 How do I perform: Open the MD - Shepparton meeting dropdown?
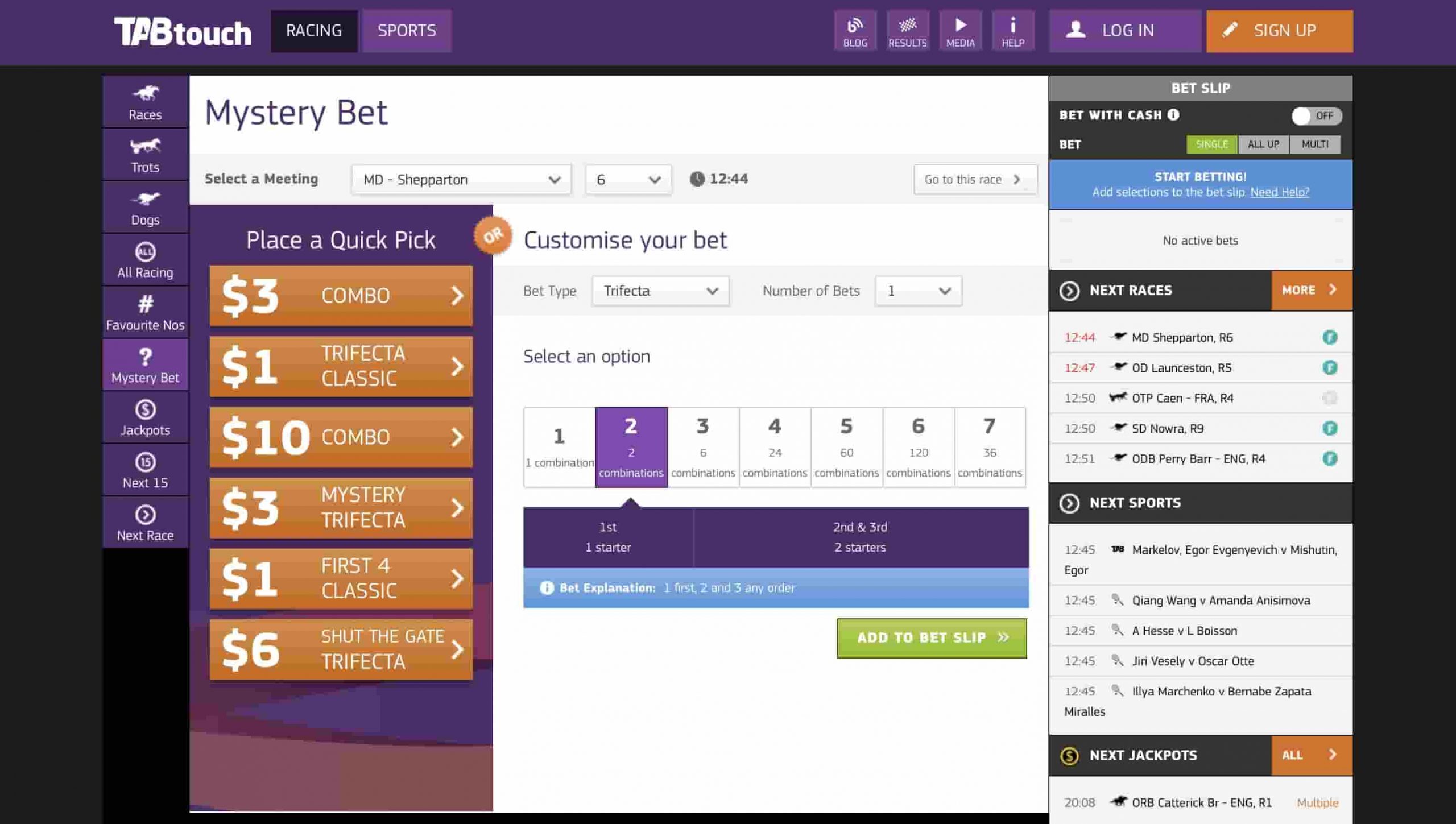[461, 180]
